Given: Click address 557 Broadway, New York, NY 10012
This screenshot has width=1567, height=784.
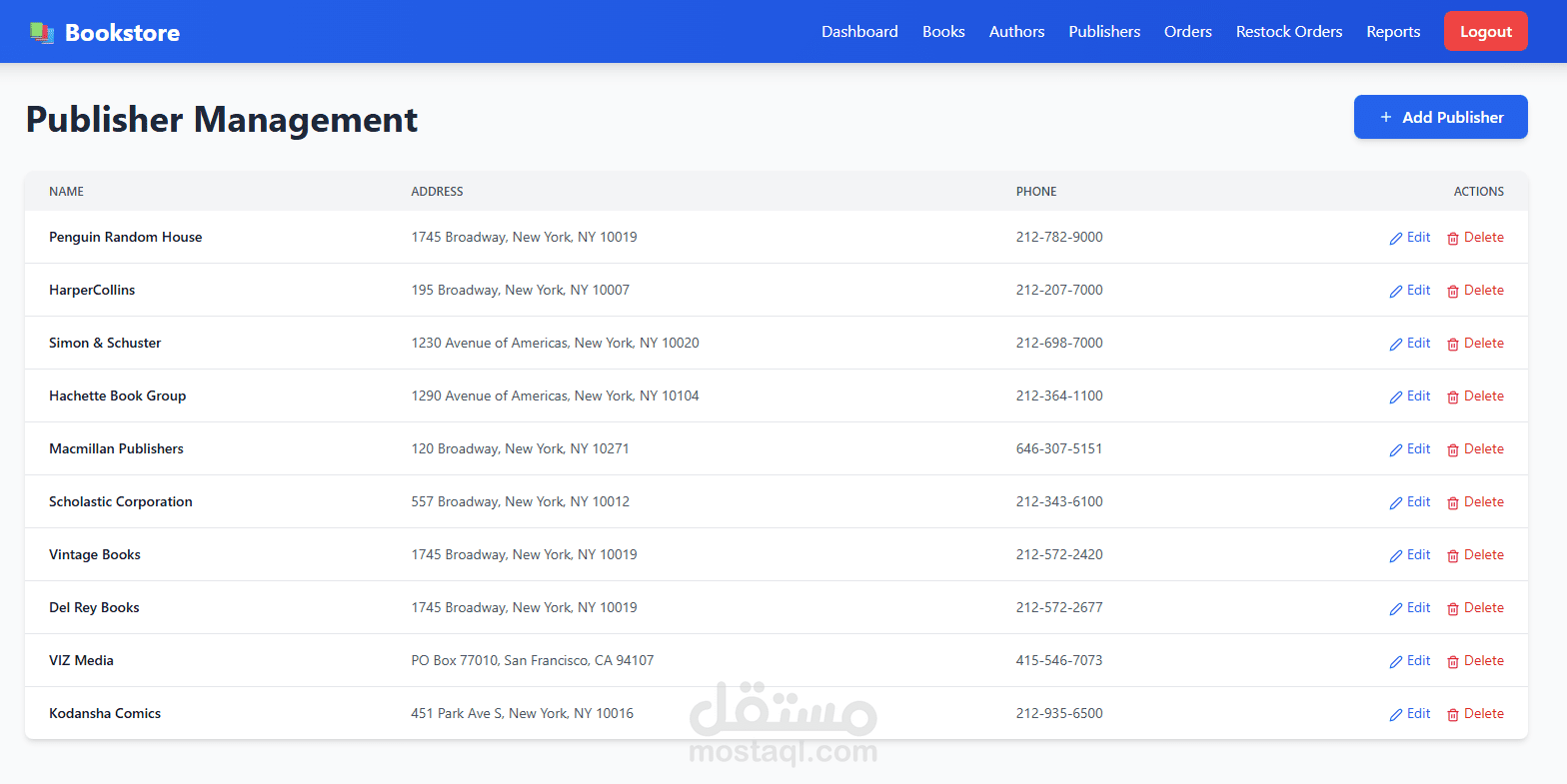Looking at the screenshot, I should (x=521, y=501).
